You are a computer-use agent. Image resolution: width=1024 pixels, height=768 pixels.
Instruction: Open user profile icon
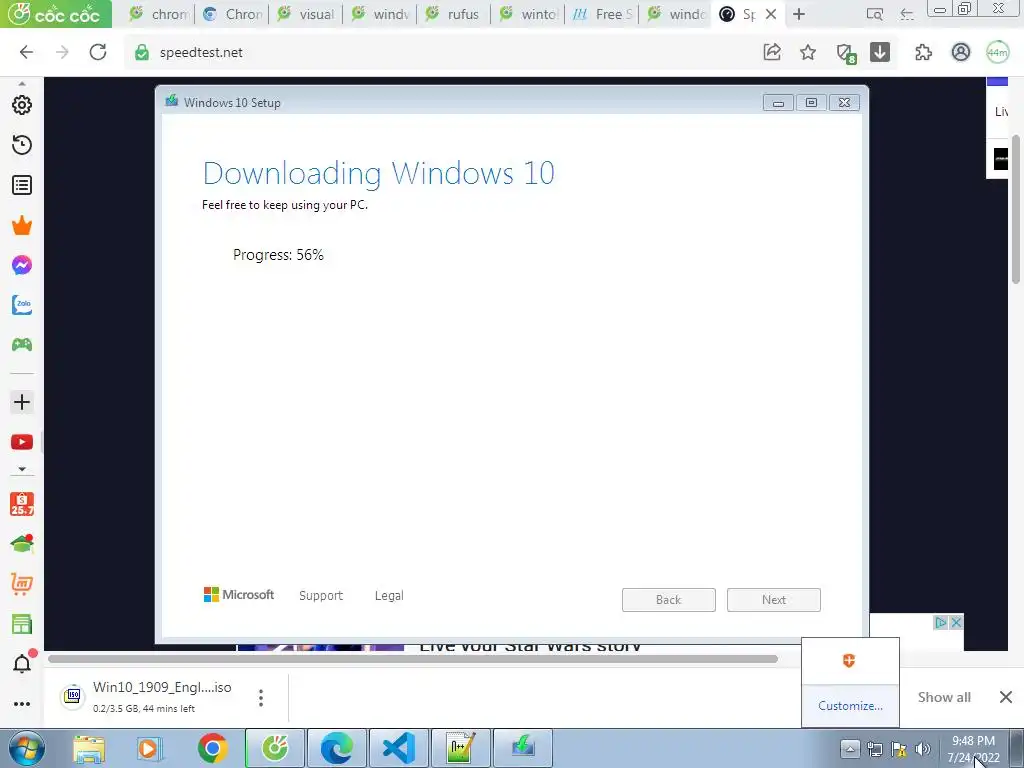pos(961,52)
